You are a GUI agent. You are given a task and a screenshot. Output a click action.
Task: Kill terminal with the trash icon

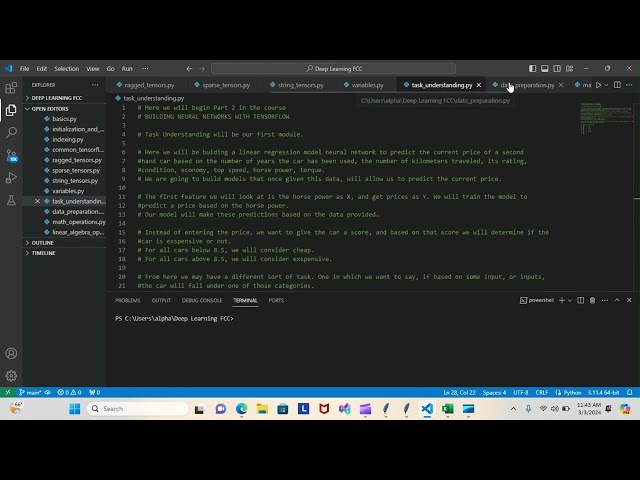(x=593, y=300)
